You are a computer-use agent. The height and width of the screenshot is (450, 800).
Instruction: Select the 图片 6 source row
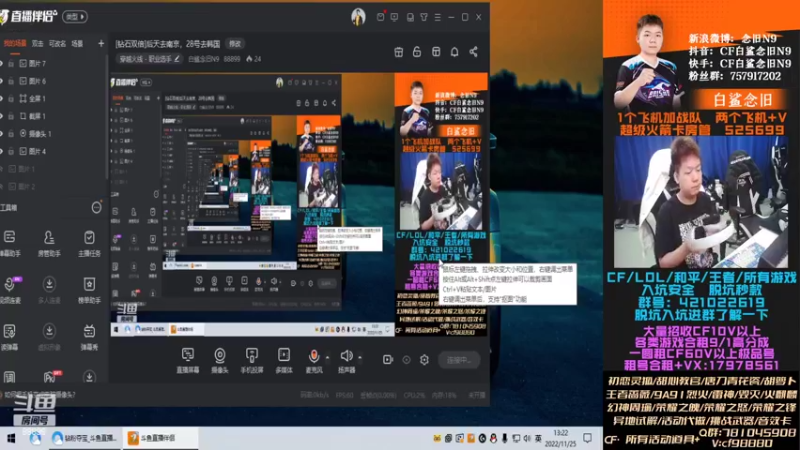pos(53,81)
